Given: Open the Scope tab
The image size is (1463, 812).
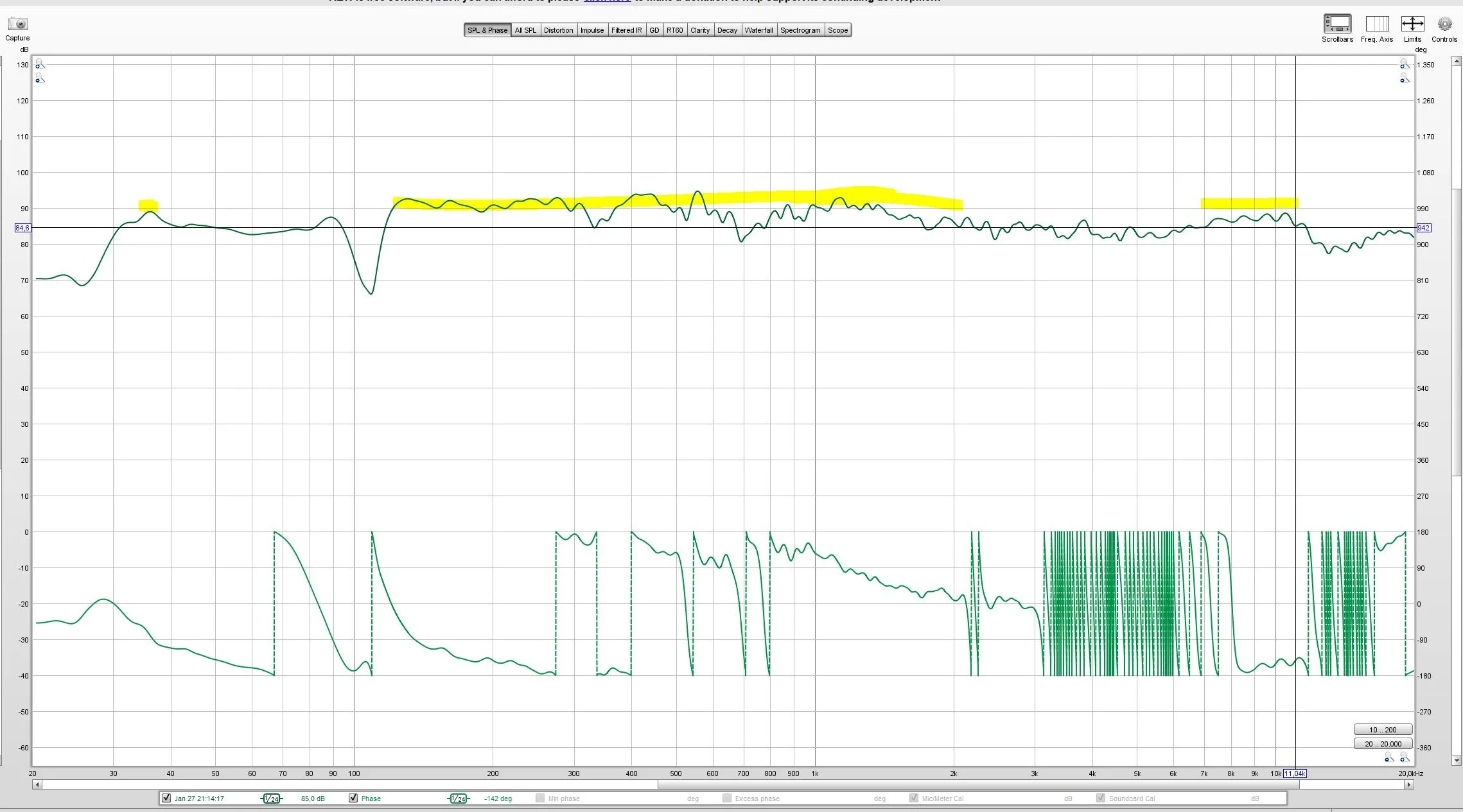Looking at the screenshot, I should [x=838, y=30].
